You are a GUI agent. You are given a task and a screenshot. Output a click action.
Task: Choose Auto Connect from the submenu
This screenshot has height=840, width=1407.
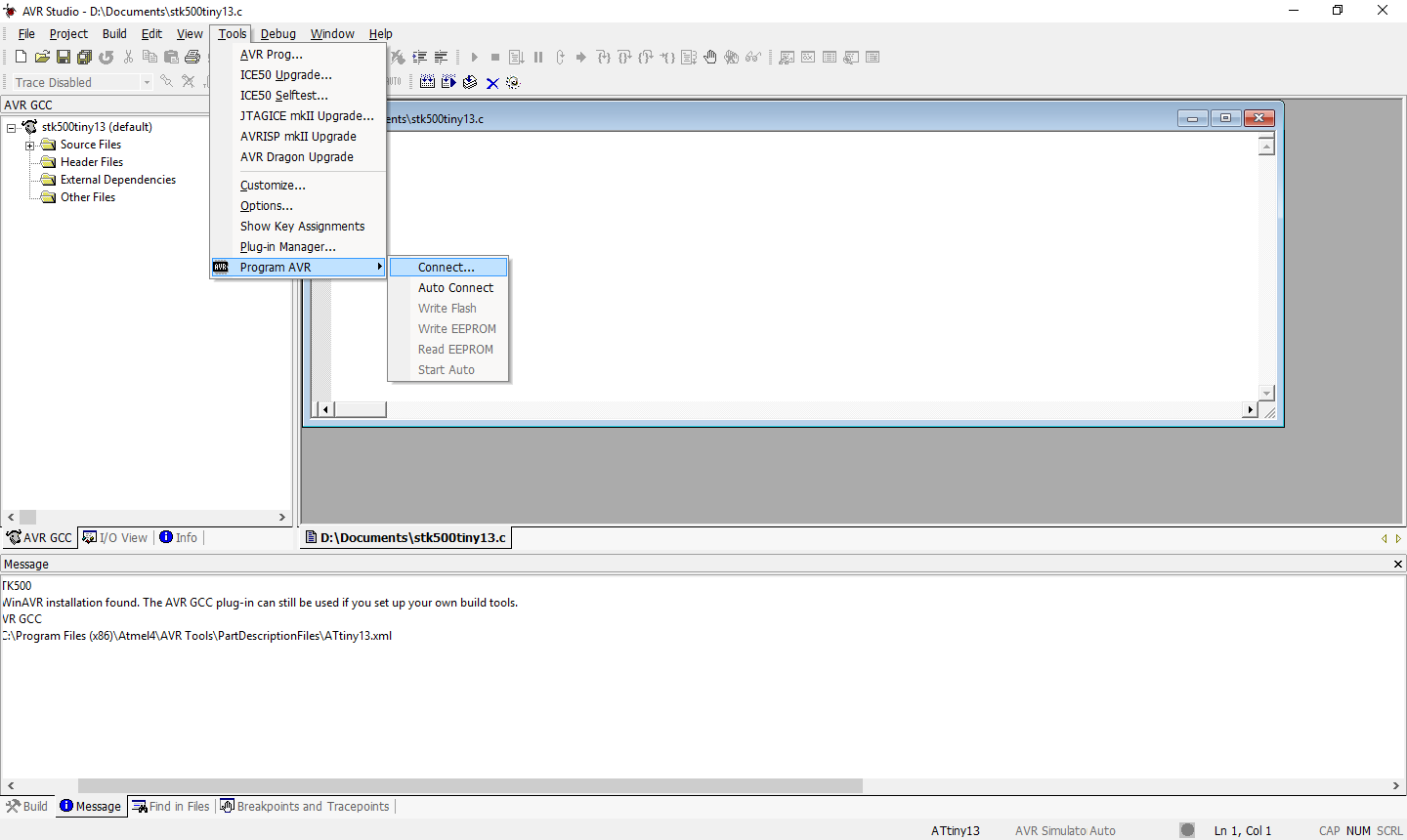(455, 288)
